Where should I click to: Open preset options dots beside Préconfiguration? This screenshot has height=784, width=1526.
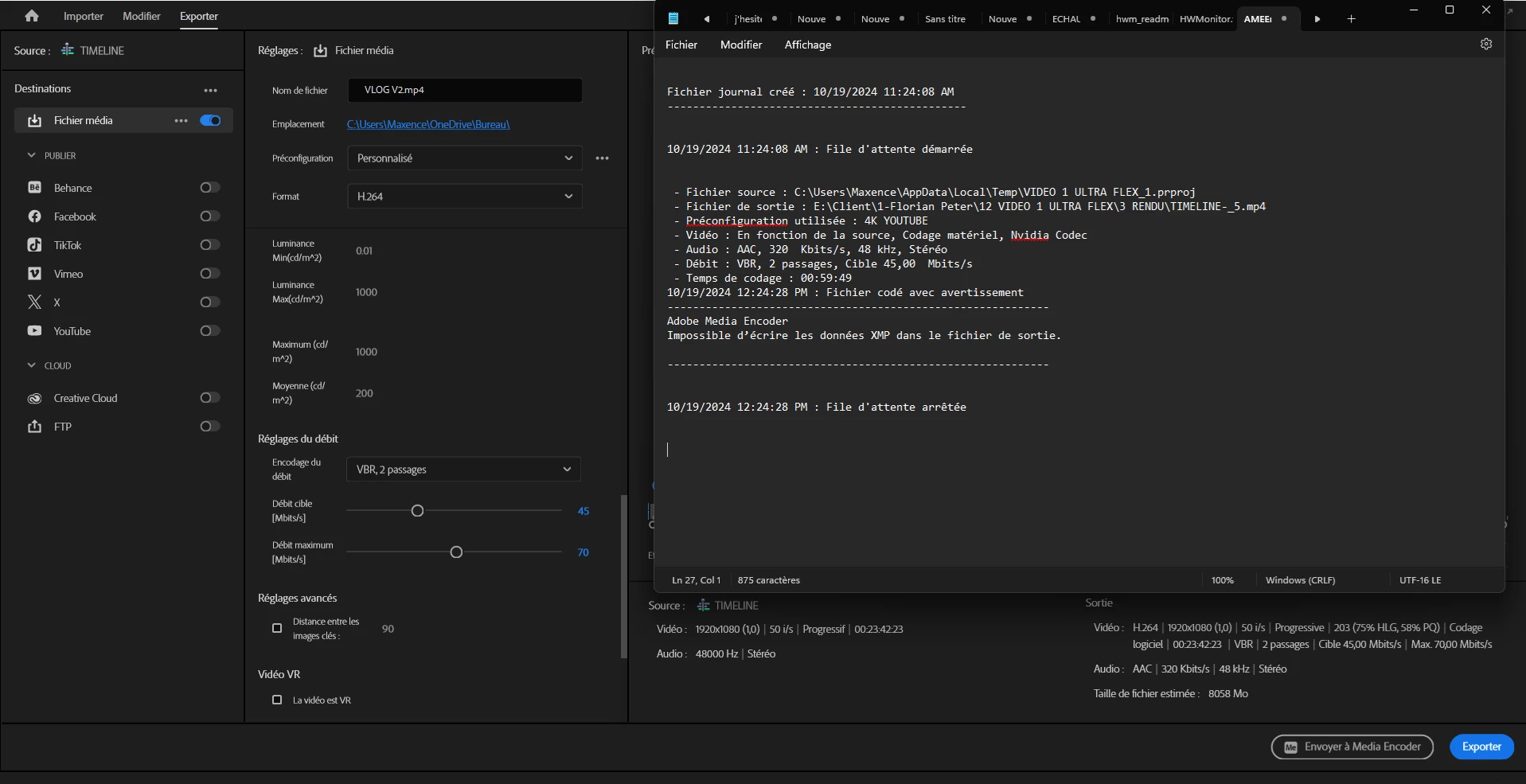pyautogui.click(x=602, y=158)
